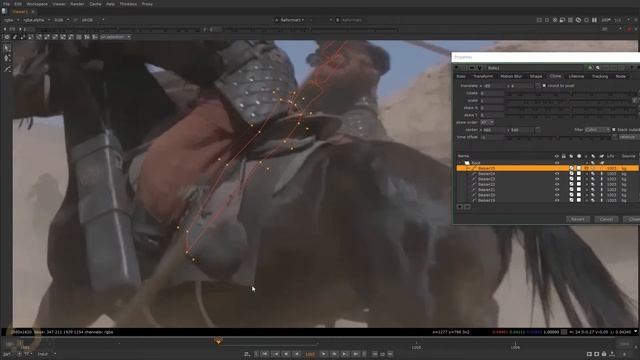Step back one frame

click(287, 354)
